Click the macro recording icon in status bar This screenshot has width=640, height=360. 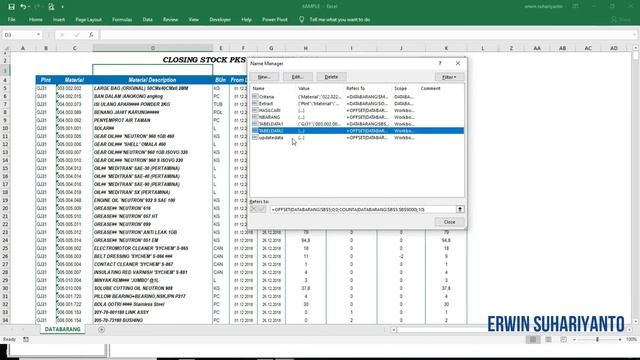click(x=26, y=340)
